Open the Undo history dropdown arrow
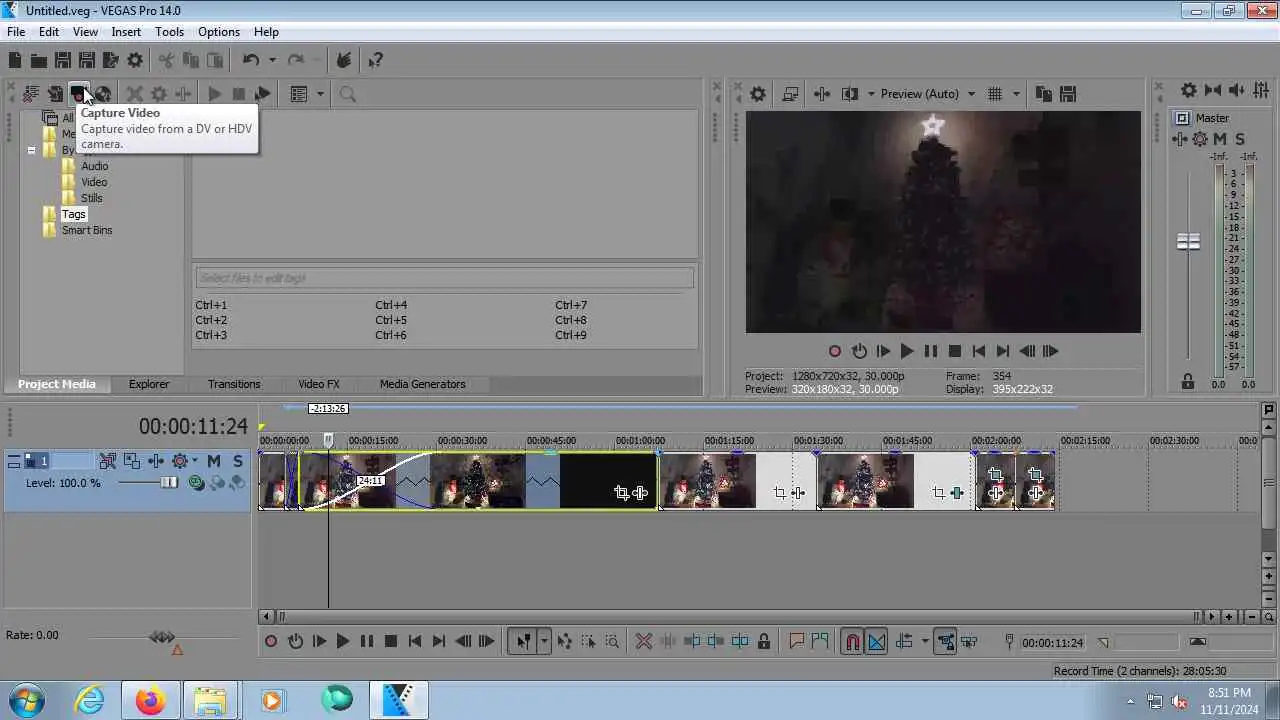The width and height of the screenshot is (1280, 720). (x=272, y=61)
